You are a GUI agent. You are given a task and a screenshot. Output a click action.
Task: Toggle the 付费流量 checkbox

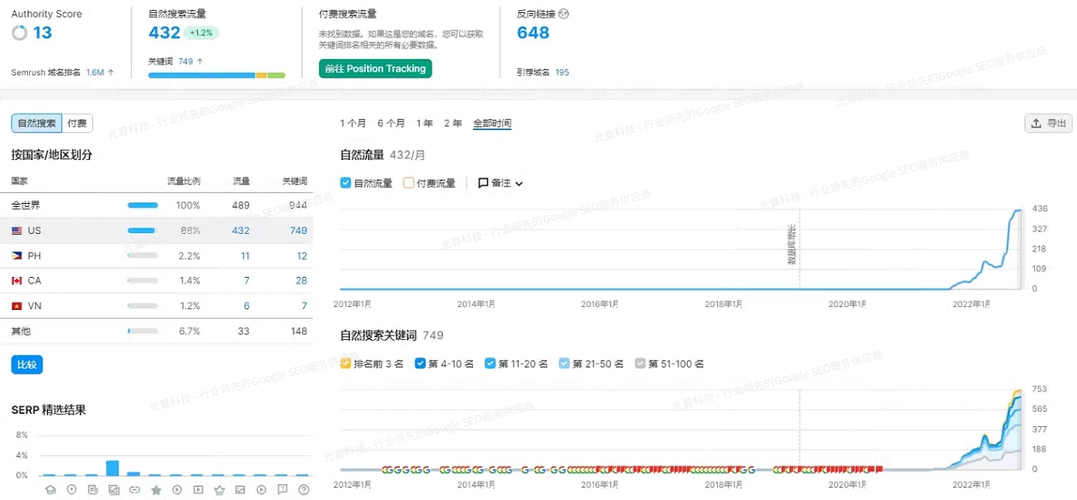tap(408, 183)
